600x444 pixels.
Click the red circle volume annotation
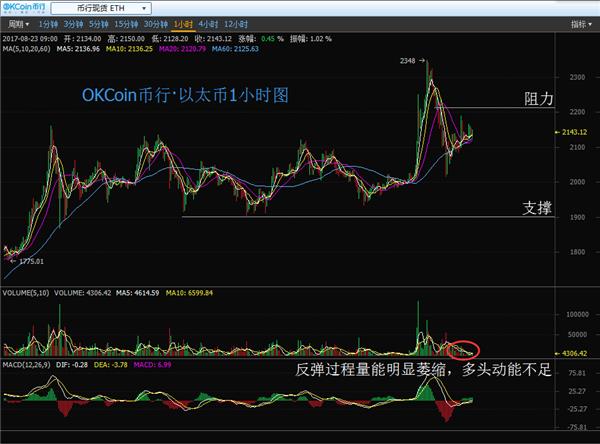pyautogui.click(x=462, y=348)
